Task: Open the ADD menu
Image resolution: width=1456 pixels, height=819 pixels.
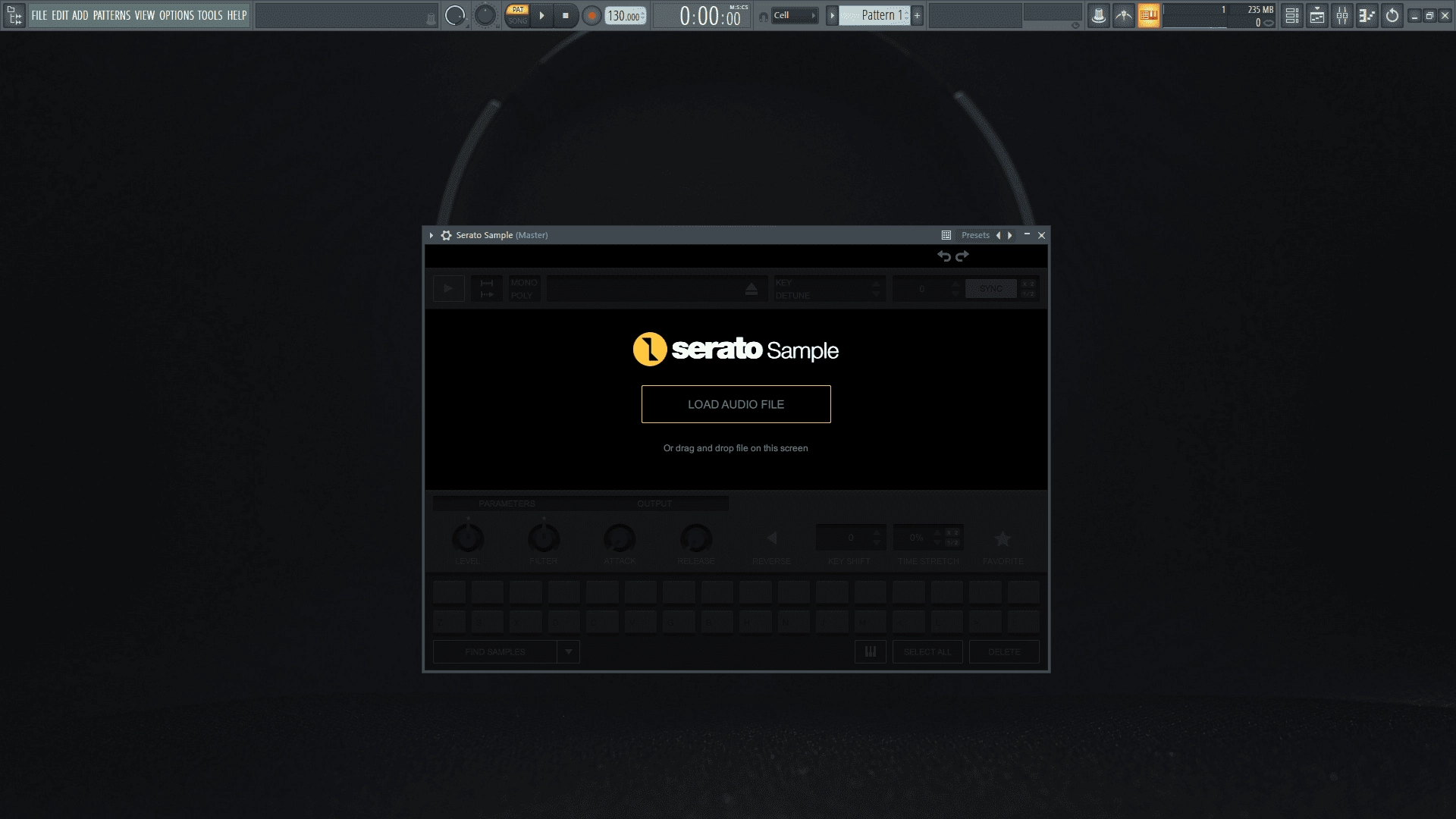Action: [80, 15]
